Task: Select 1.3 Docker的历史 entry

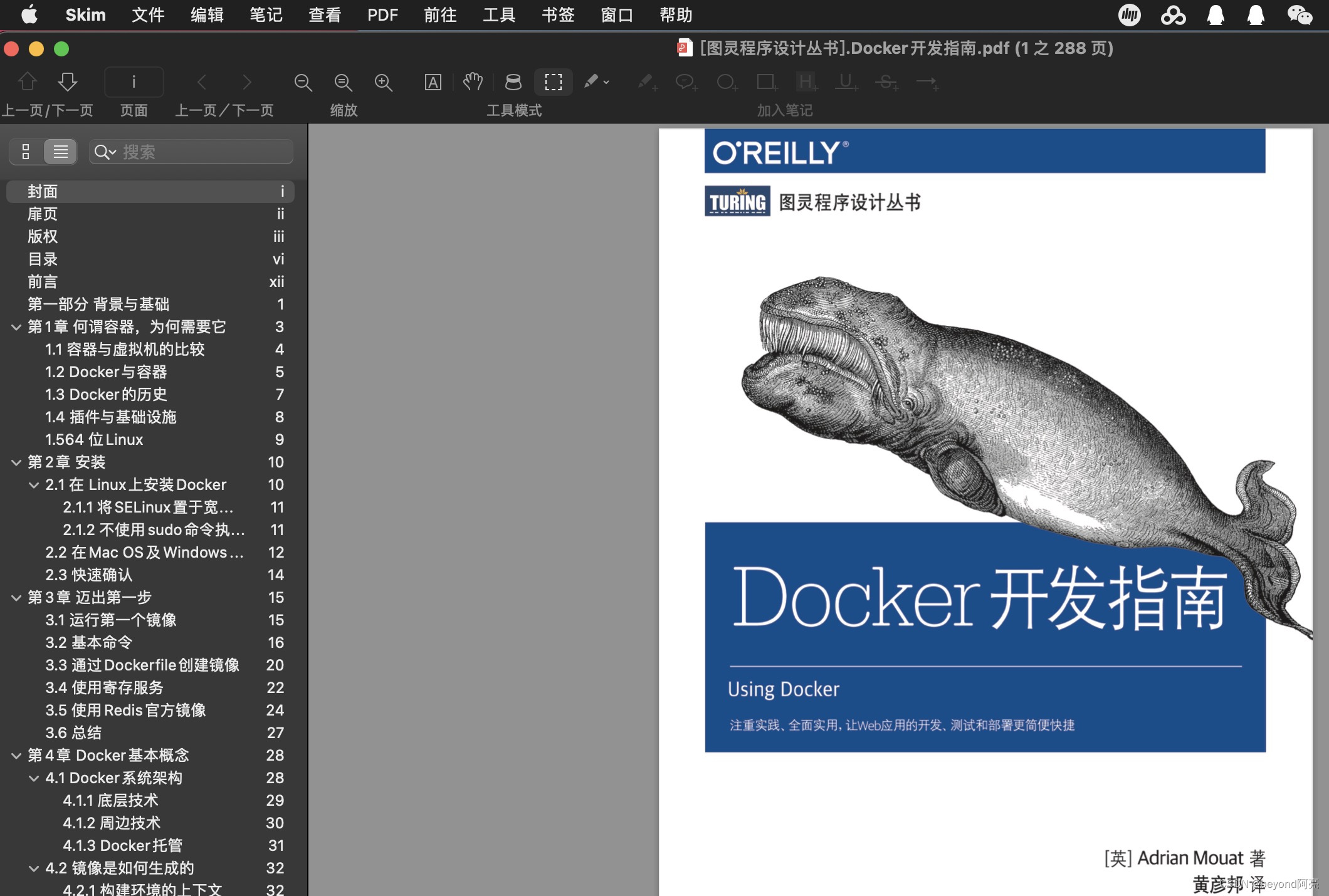Action: click(x=150, y=394)
